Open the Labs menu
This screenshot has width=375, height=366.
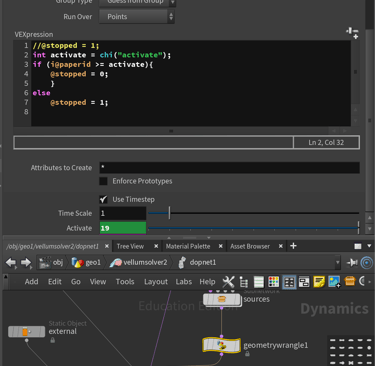[x=184, y=282]
